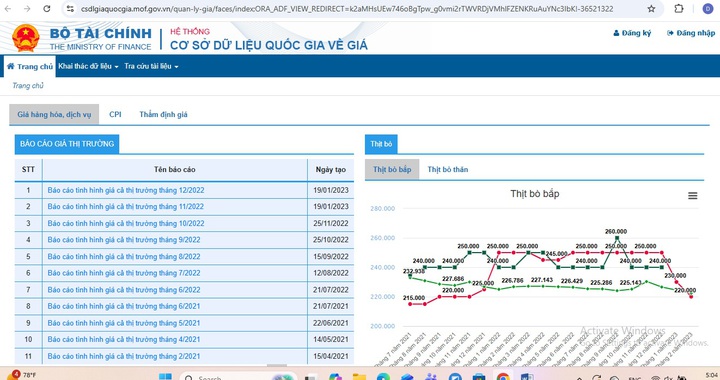Click the 280.000 y-axis label
The image size is (720, 380).
[x=382, y=209]
